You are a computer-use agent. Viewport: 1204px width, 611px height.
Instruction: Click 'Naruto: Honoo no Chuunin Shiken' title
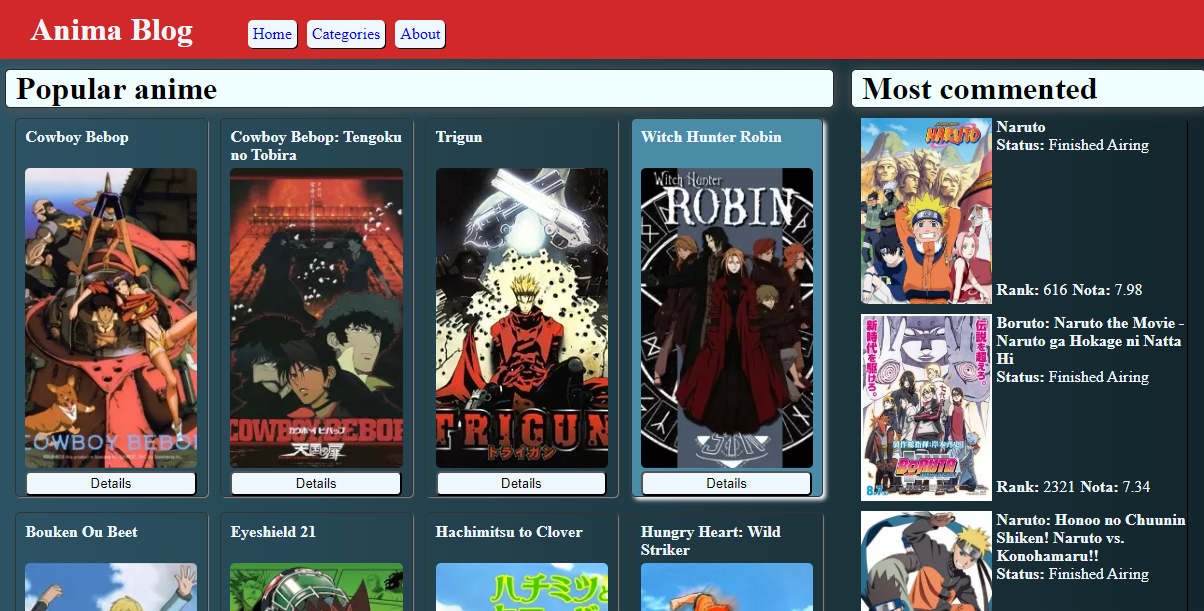1091,538
